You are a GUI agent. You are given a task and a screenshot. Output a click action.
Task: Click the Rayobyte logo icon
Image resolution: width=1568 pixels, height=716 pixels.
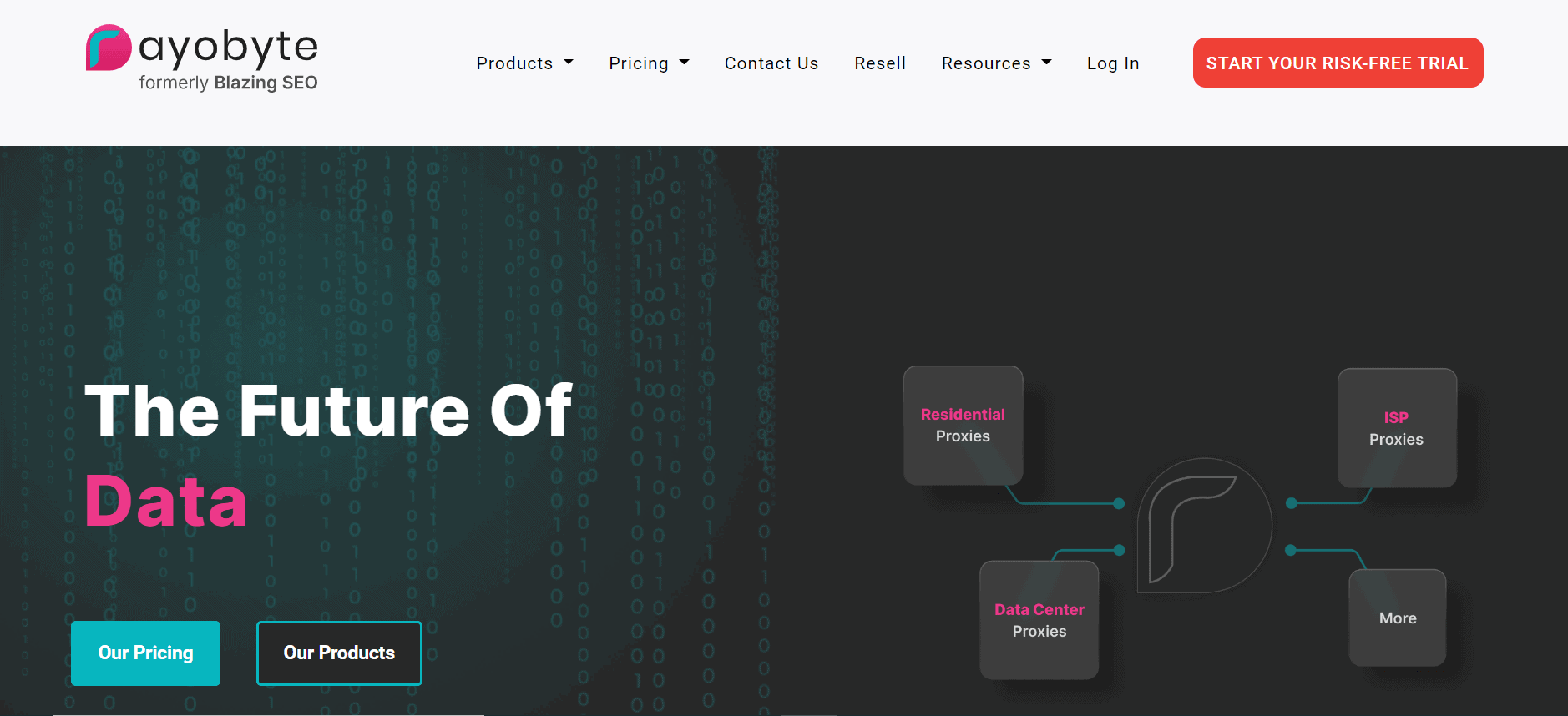(x=109, y=48)
